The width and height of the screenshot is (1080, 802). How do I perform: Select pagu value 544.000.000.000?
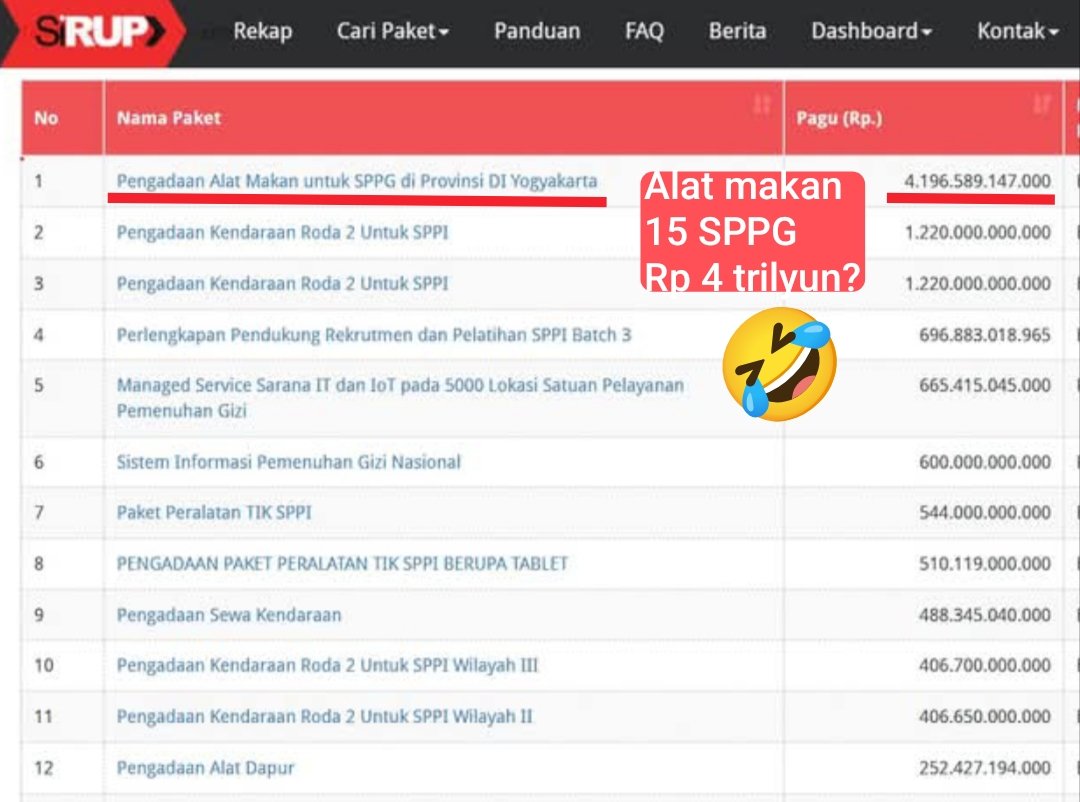click(x=985, y=513)
